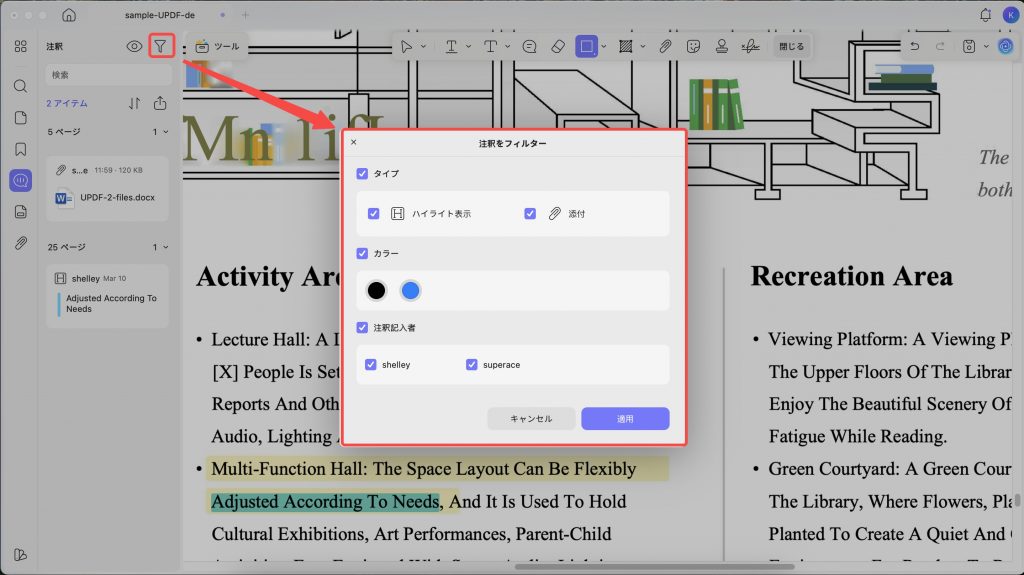Choose the attachment paperclip tool in toolbar
The height and width of the screenshot is (575, 1024).
pos(665,46)
